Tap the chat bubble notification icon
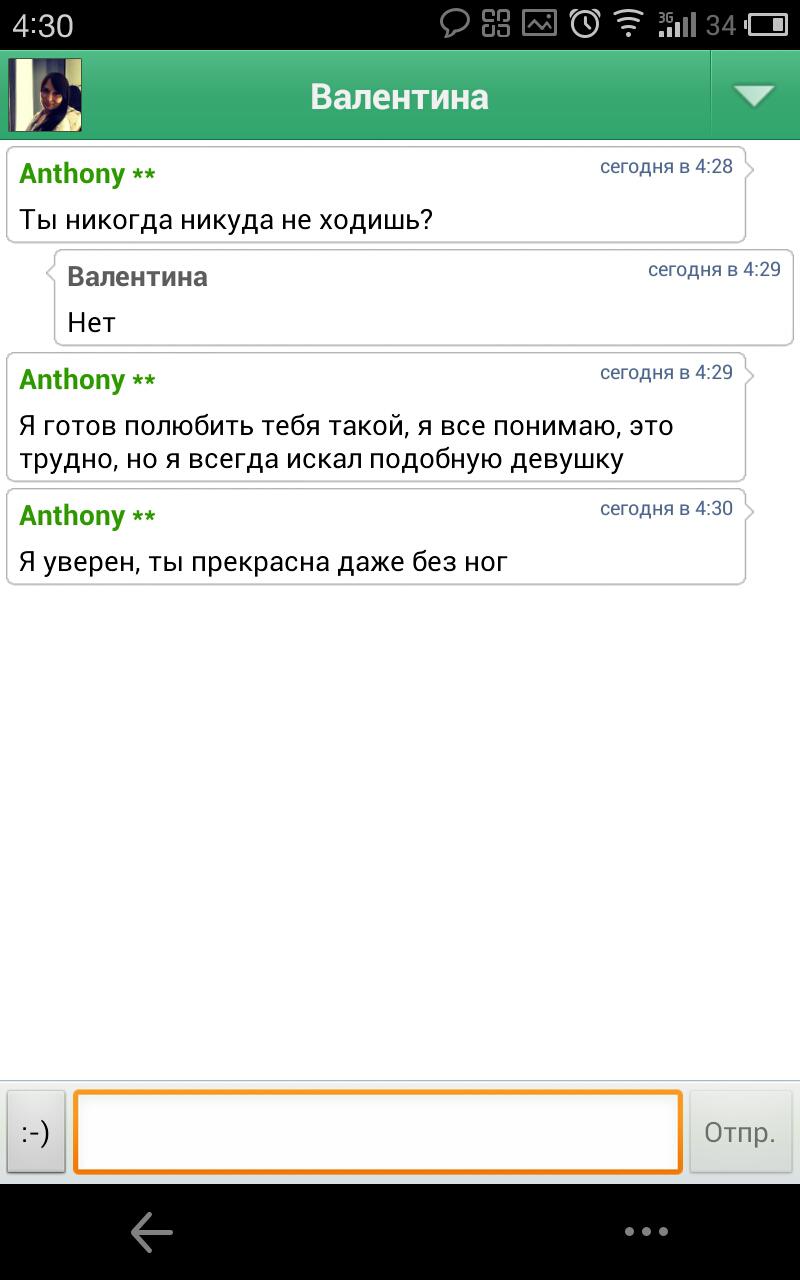 (x=456, y=23)
